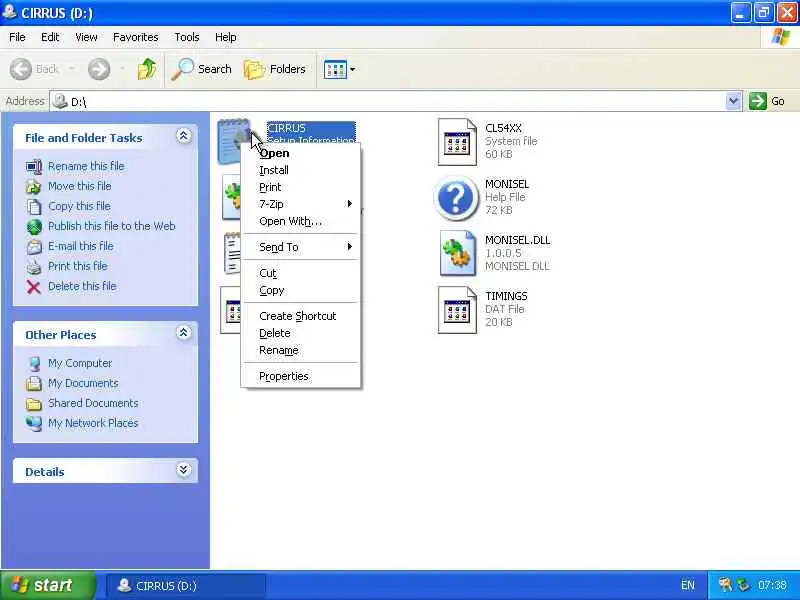Select the MONISEL.DLL file icon
The width and height of the screenshot is (800, 600).
(x=458, y=253)
